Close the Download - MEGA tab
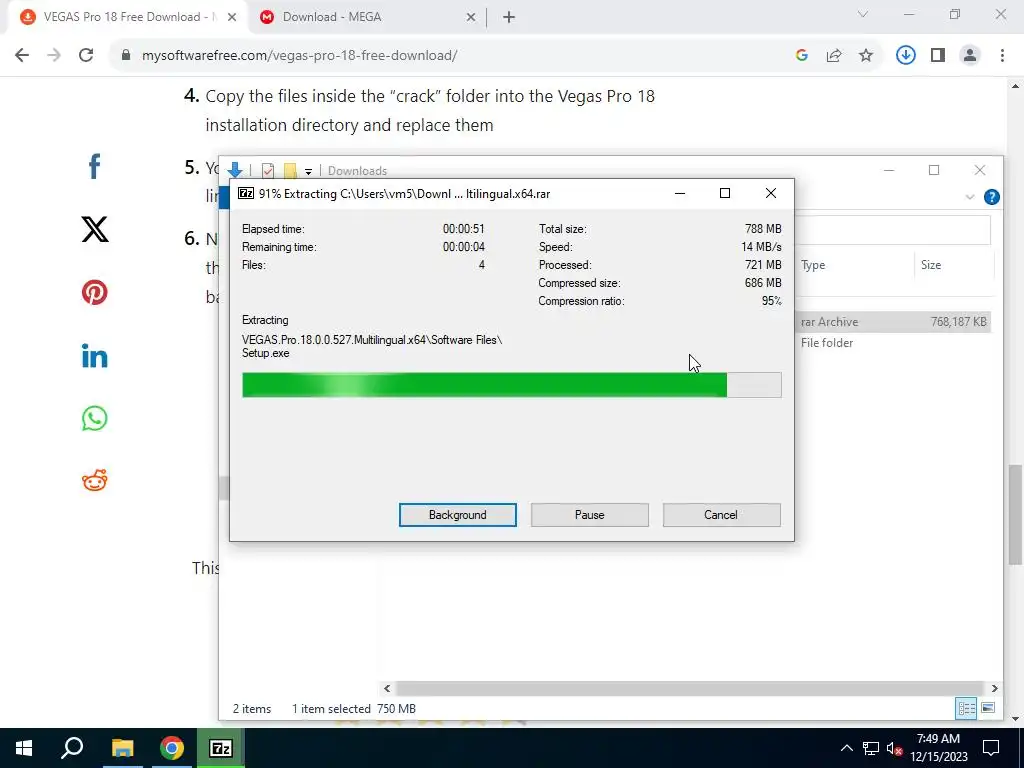 471,18
